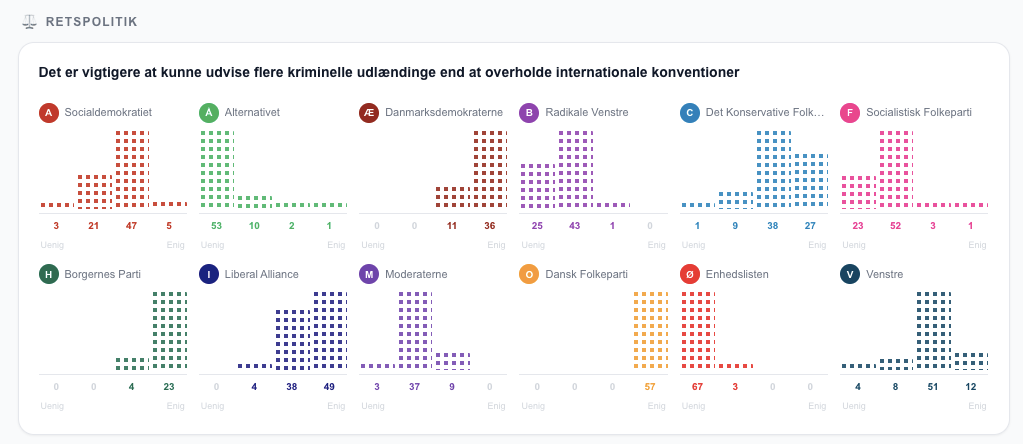Viewport: 1023px width, 444px height.
Task: Click the value 25 under Radikale Venstre
Action: [537, 226]
